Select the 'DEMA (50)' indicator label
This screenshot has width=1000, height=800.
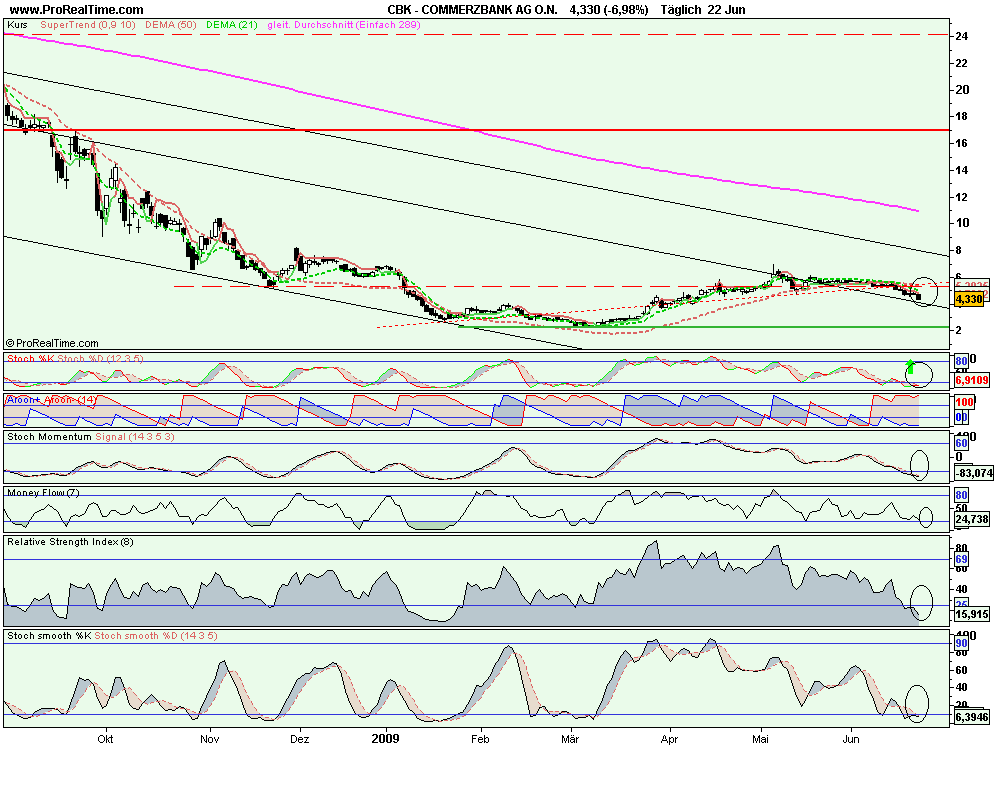tap(170, 25)
